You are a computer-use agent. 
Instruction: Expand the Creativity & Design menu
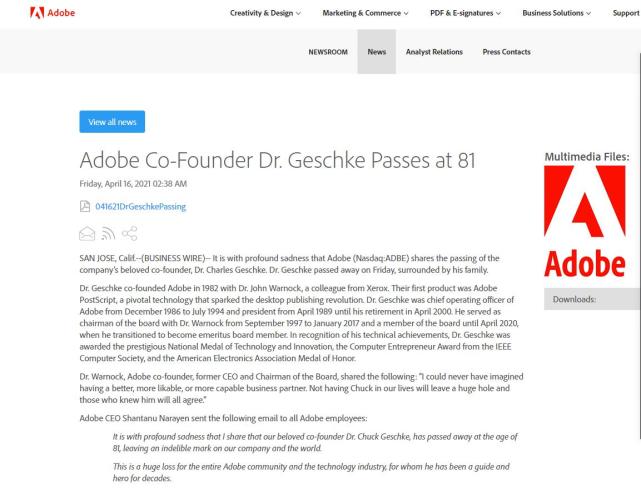pos(265,13)
